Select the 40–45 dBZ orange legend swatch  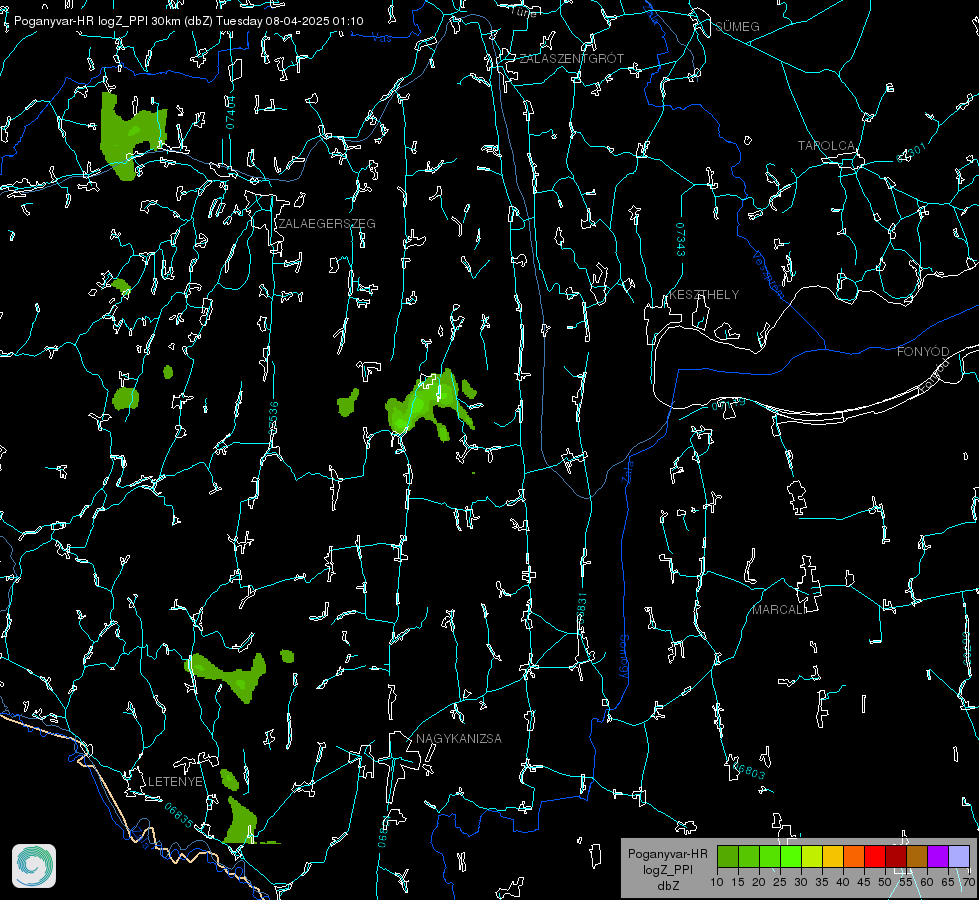[x=854, y=856]
